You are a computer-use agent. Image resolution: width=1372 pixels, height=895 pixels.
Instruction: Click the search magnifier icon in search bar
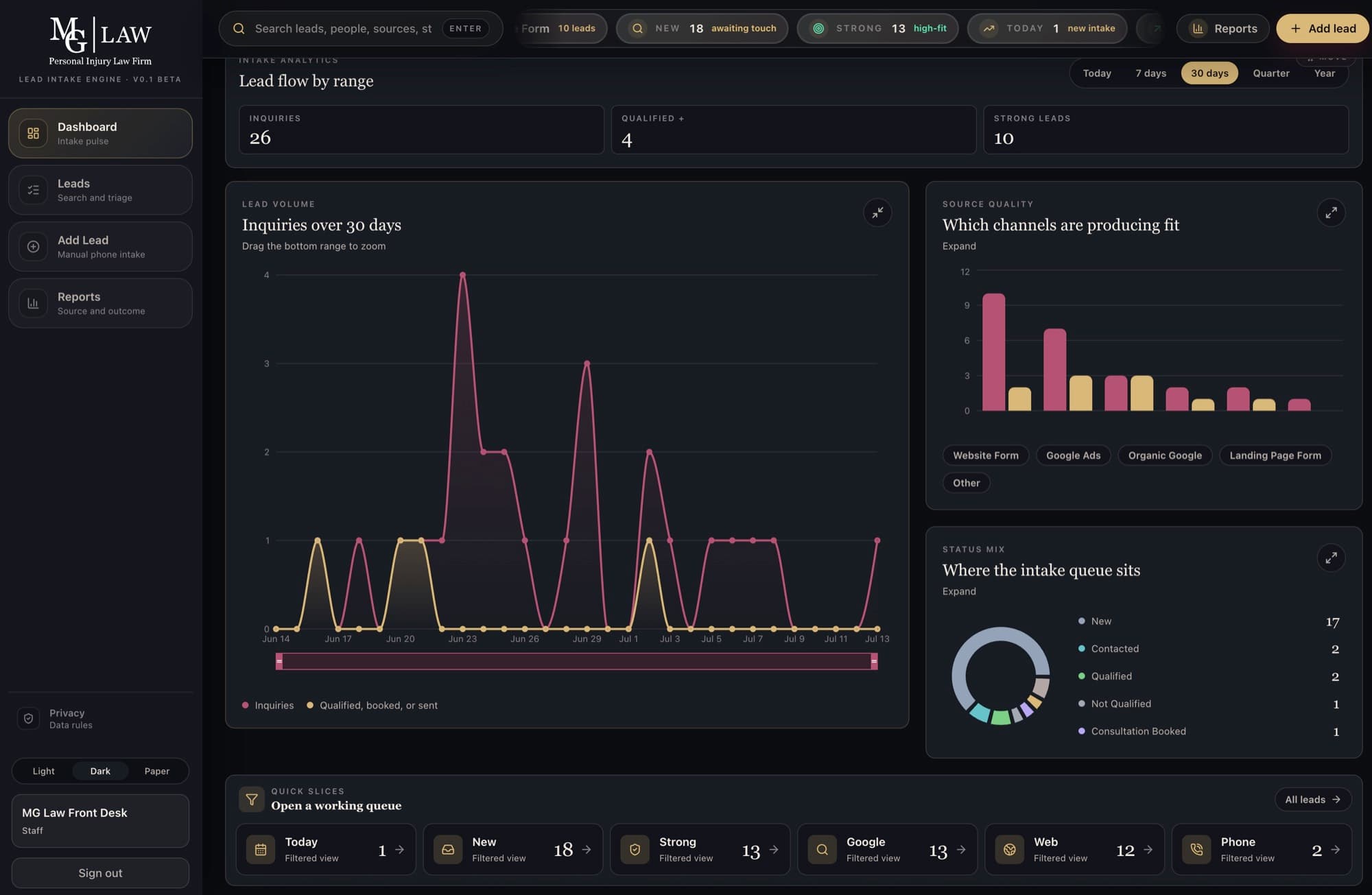pyautogui.click(x=239, y=29)
